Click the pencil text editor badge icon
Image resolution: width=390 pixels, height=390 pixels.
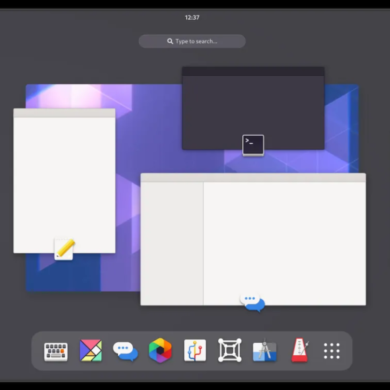pyautogui.click(x=64, y=249)
